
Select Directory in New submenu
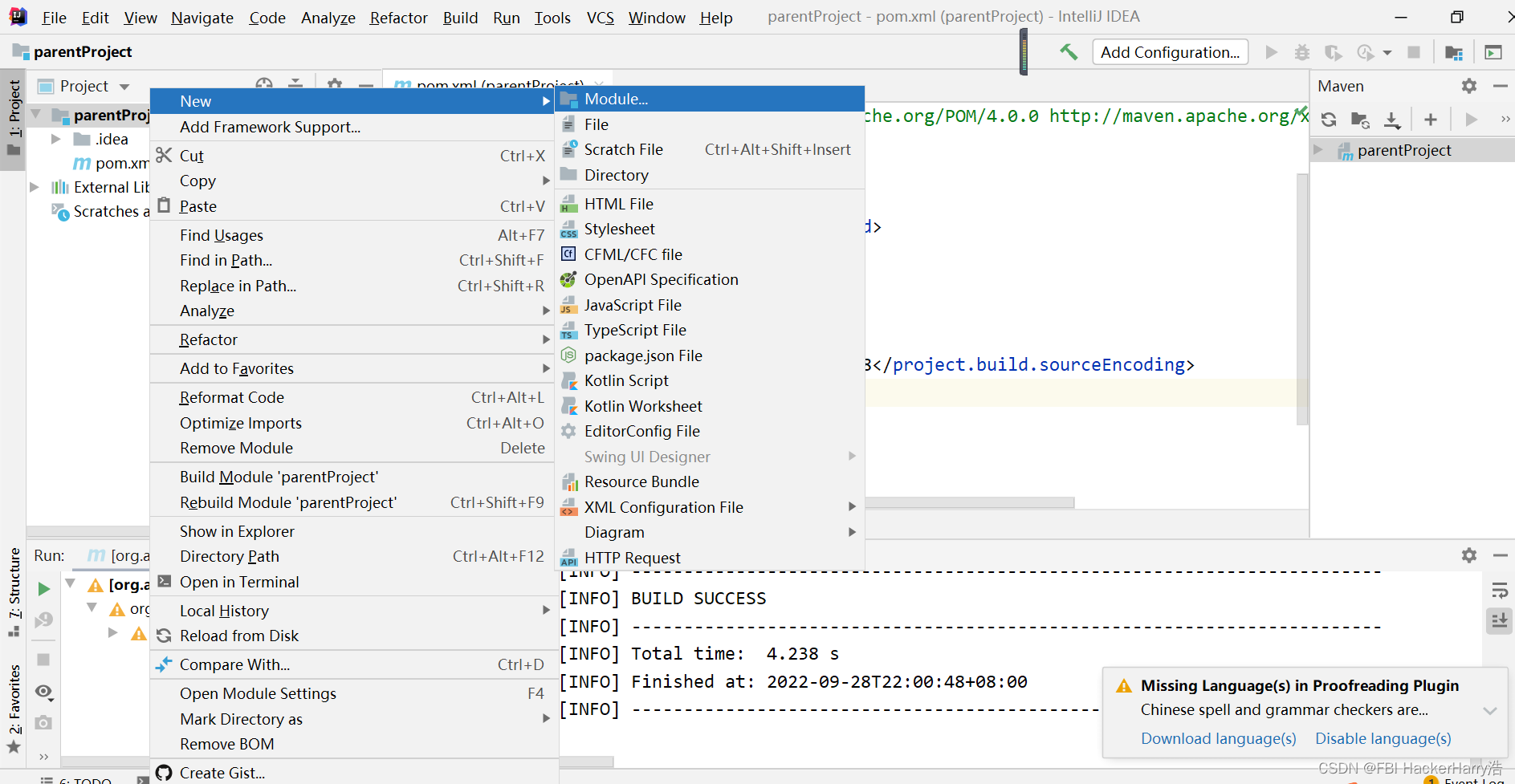click(x=710, y=175)
